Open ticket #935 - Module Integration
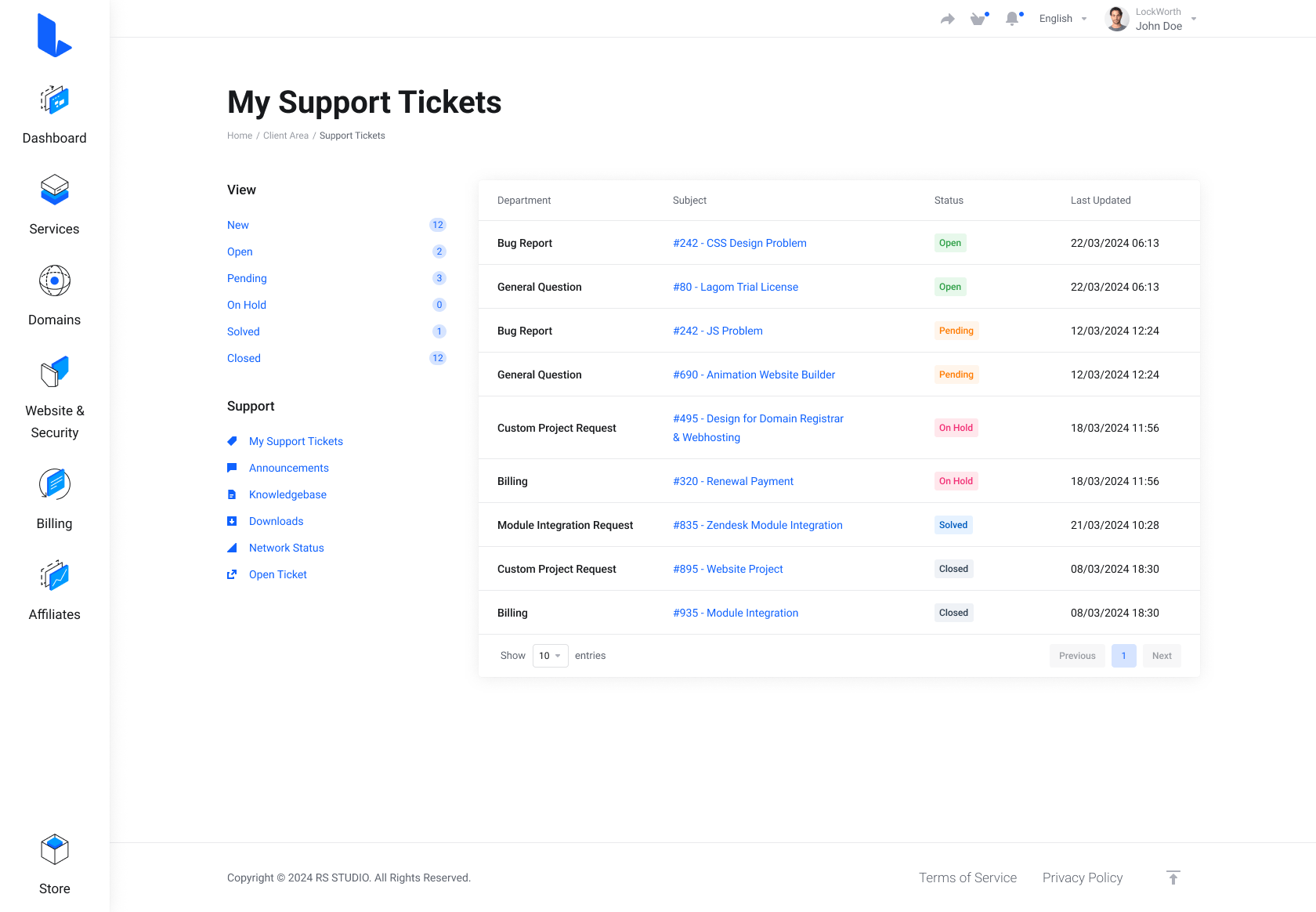The image size is (1316, 912). coord(736,613)
